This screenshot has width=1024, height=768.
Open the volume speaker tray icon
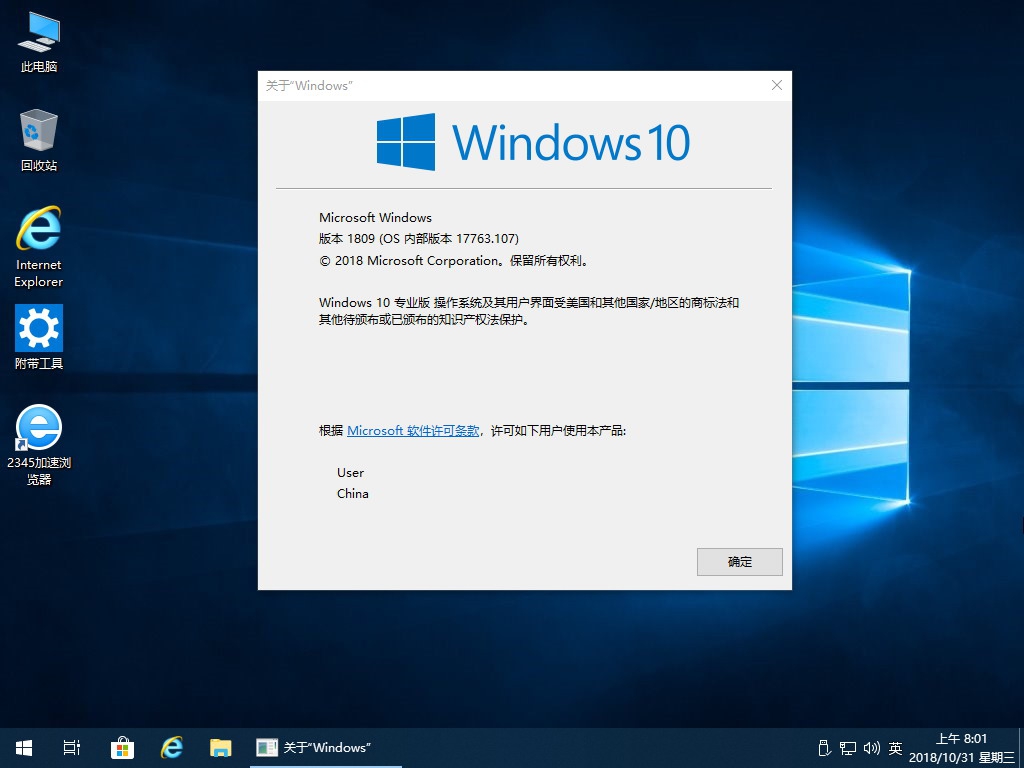871,748
